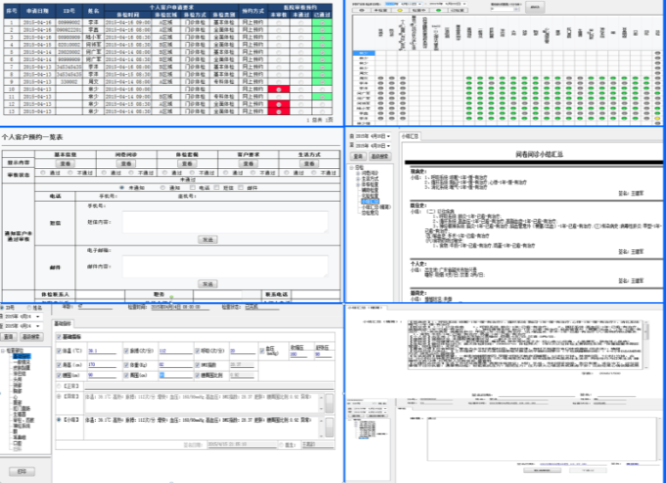Choose the 通知 radio option
Viewport: 666px width, 483px height.
pos(162,187)
